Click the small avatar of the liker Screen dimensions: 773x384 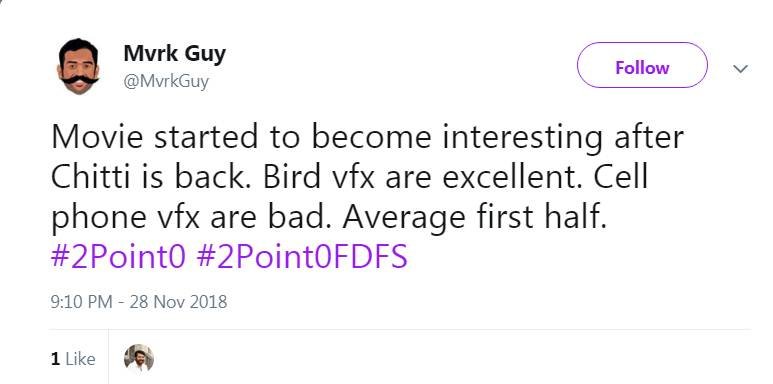139,358
